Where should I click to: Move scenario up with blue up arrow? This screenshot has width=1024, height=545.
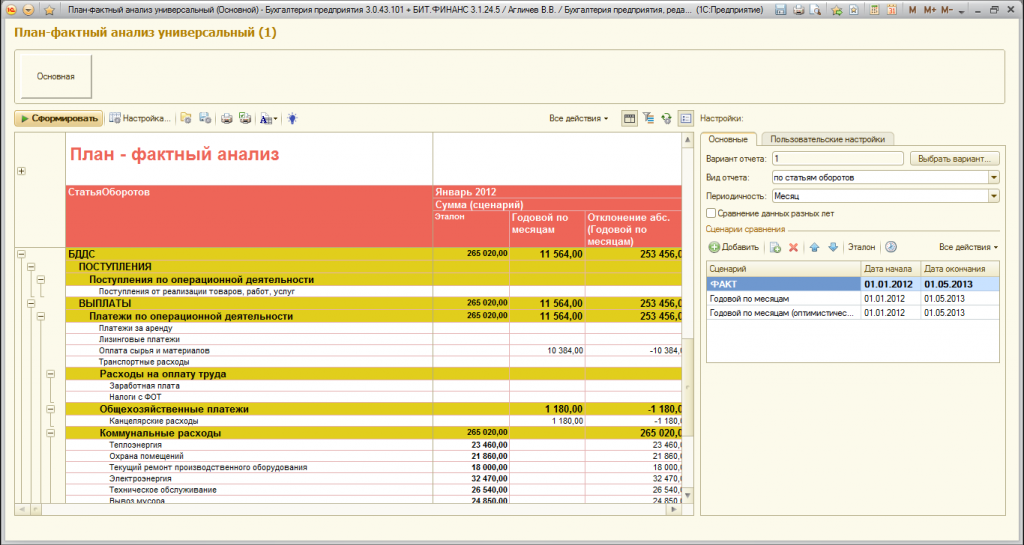click(x=815, y=247)
